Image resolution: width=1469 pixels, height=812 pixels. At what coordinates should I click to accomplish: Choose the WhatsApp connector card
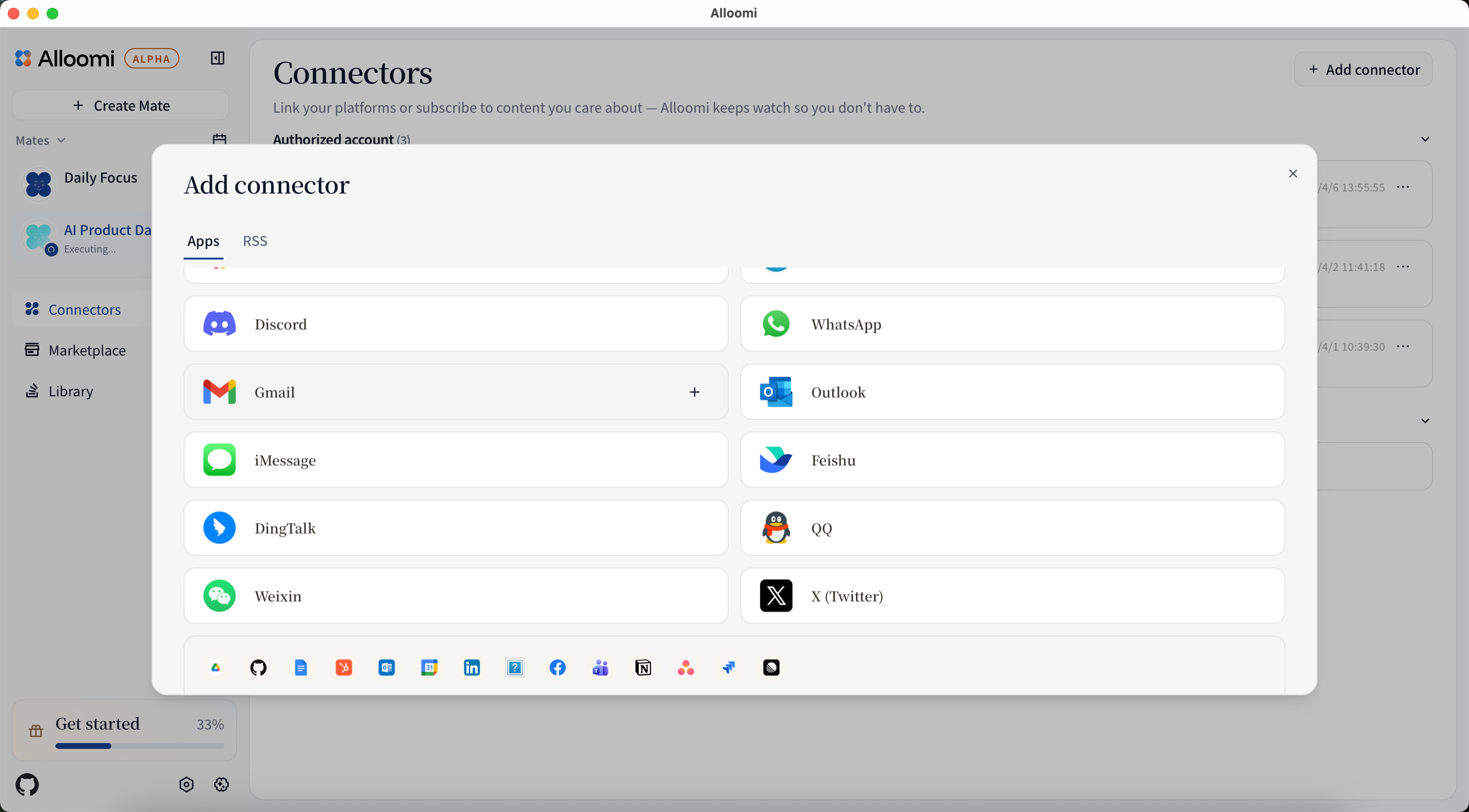[x=1012, y=324]
